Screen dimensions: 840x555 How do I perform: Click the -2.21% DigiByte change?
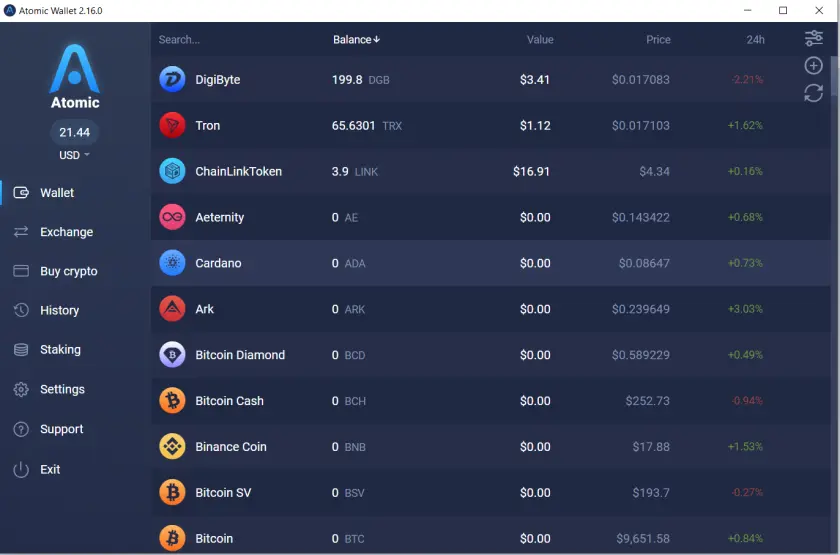[747, 80]
